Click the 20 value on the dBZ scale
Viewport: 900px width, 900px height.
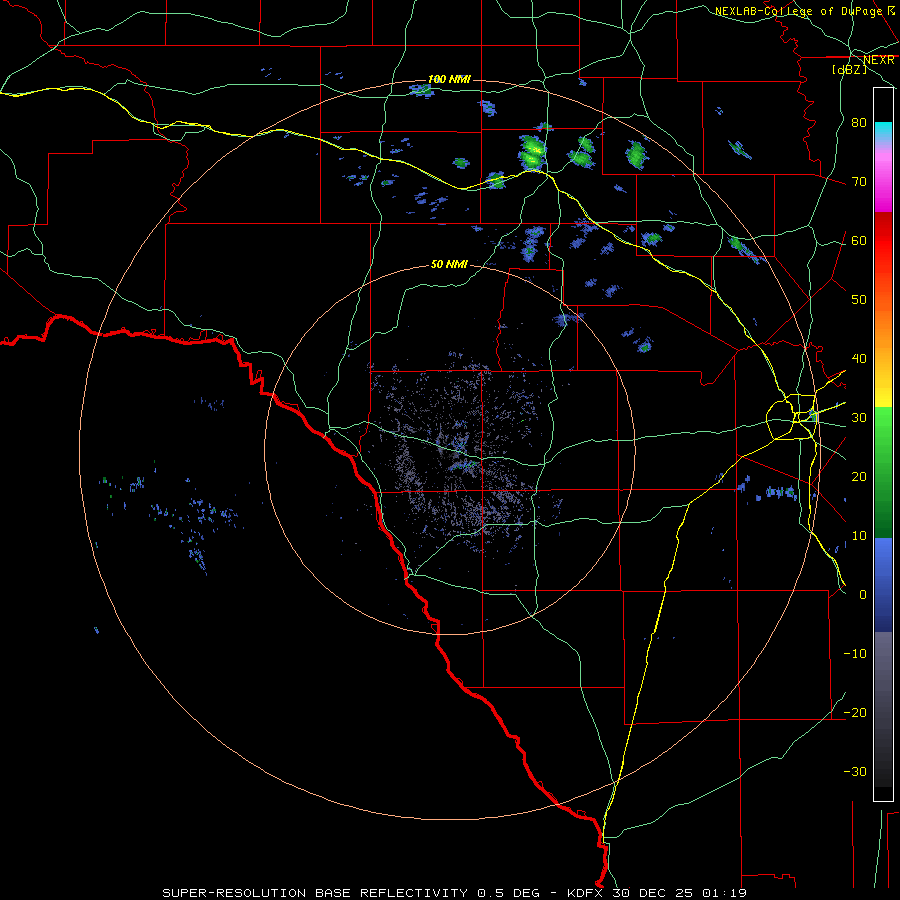(859, 477)
